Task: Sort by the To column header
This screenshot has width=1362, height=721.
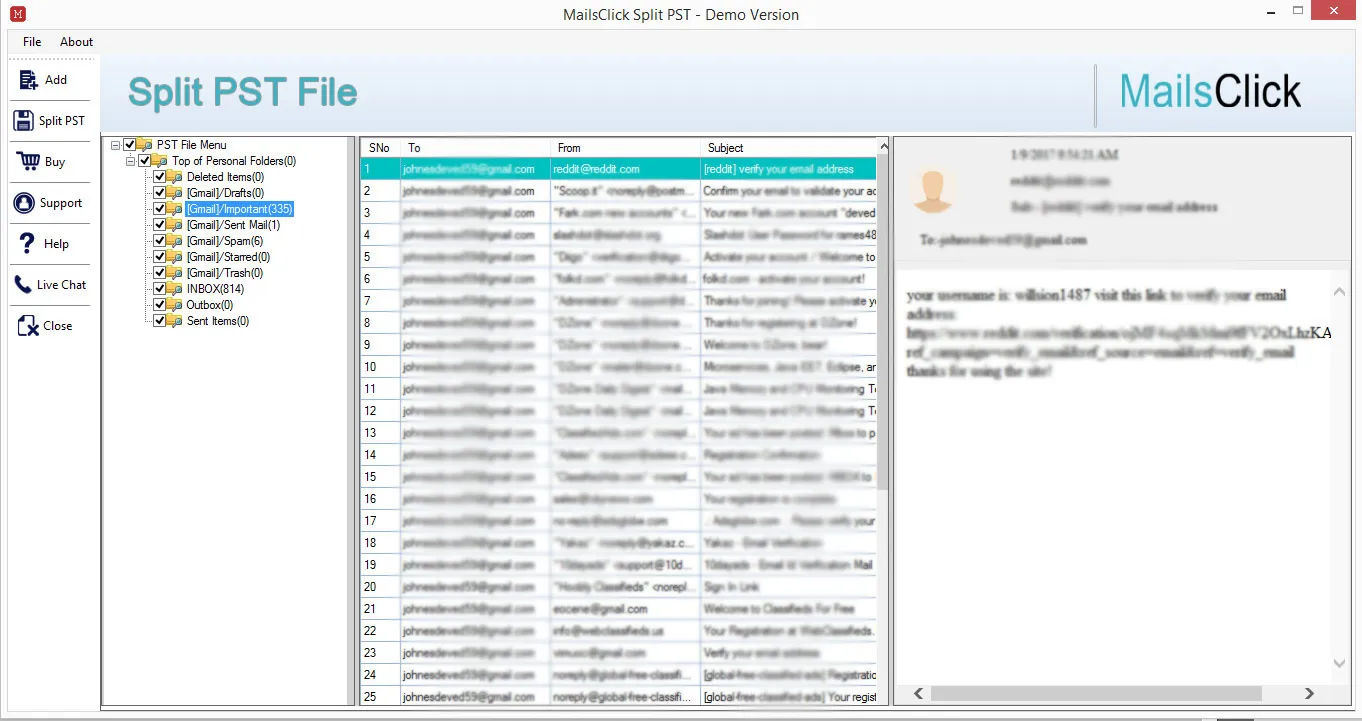Action: pyautogui.click(x=475, y=147)
